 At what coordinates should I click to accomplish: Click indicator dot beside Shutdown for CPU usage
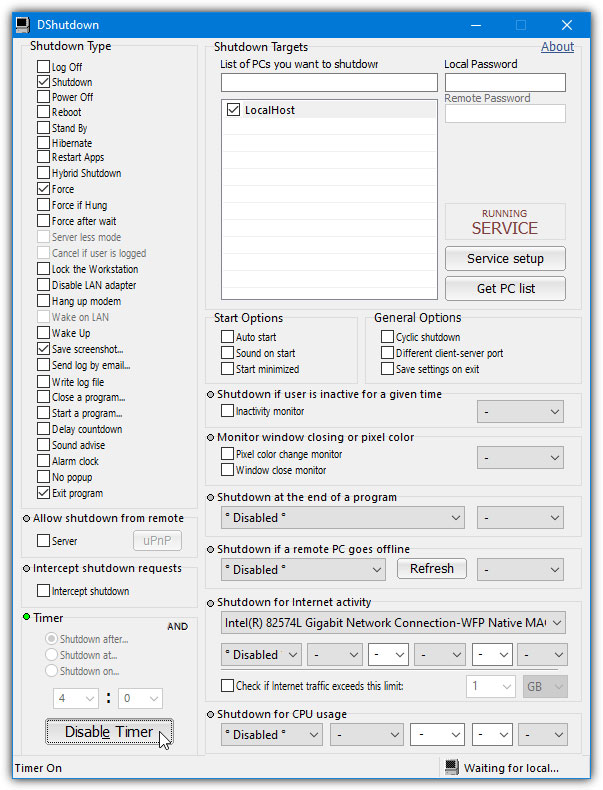pos(210,715)
